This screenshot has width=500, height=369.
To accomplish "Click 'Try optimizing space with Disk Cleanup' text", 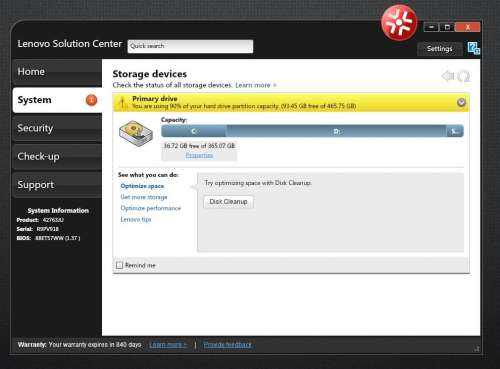I will (258, 183).
